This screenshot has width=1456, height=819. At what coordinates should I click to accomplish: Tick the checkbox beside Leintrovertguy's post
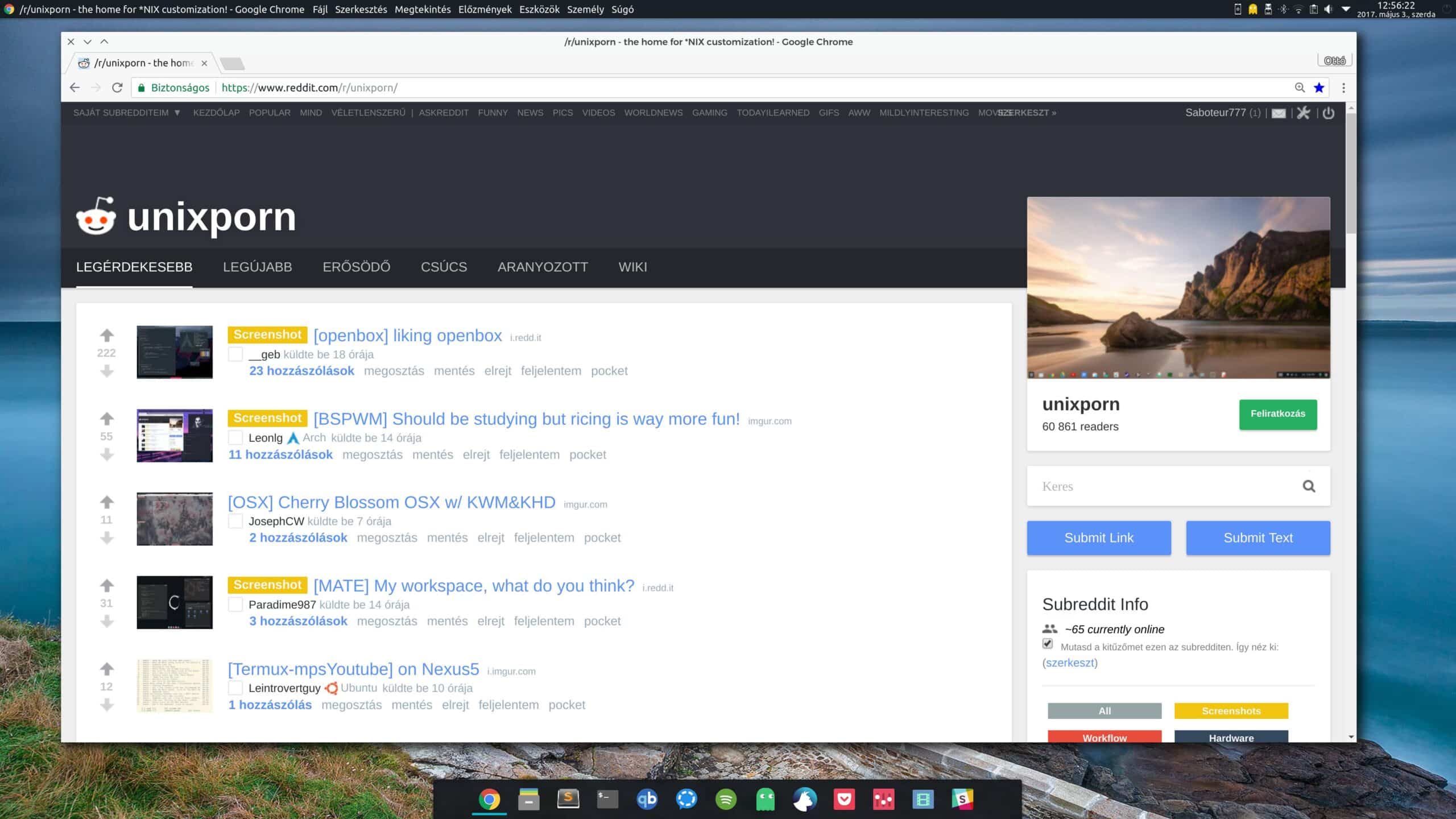235,688
